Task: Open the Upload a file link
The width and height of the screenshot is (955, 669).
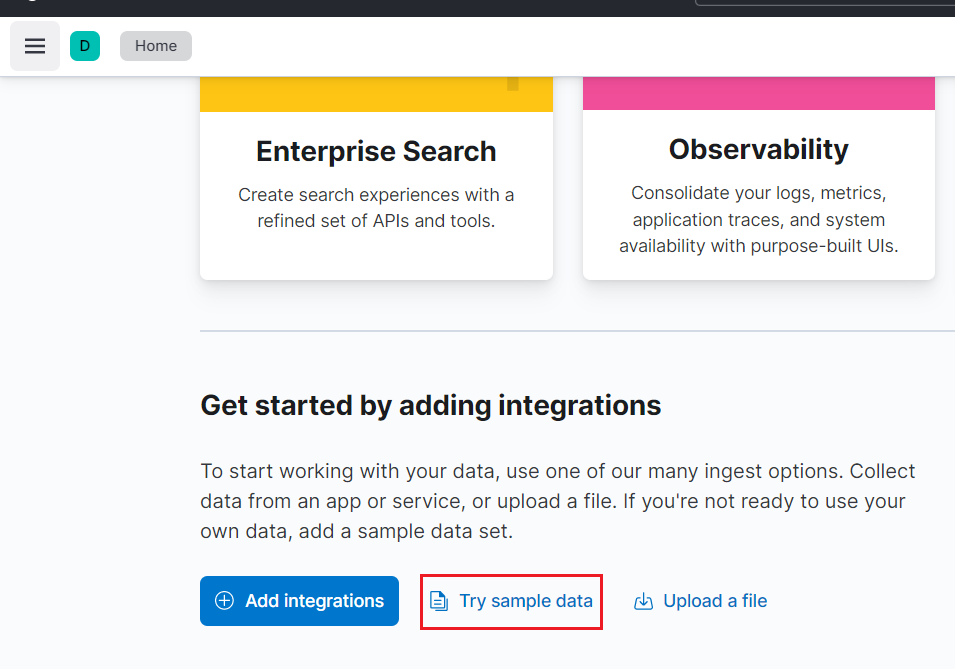Action: point(715,601)
